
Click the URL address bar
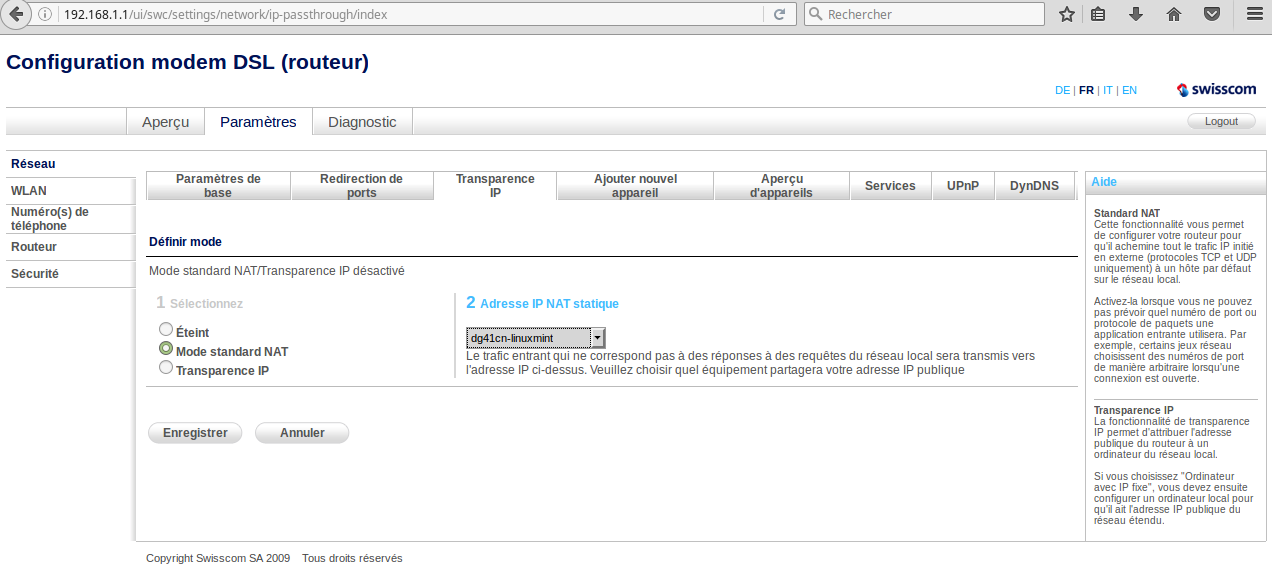(411, 15)
